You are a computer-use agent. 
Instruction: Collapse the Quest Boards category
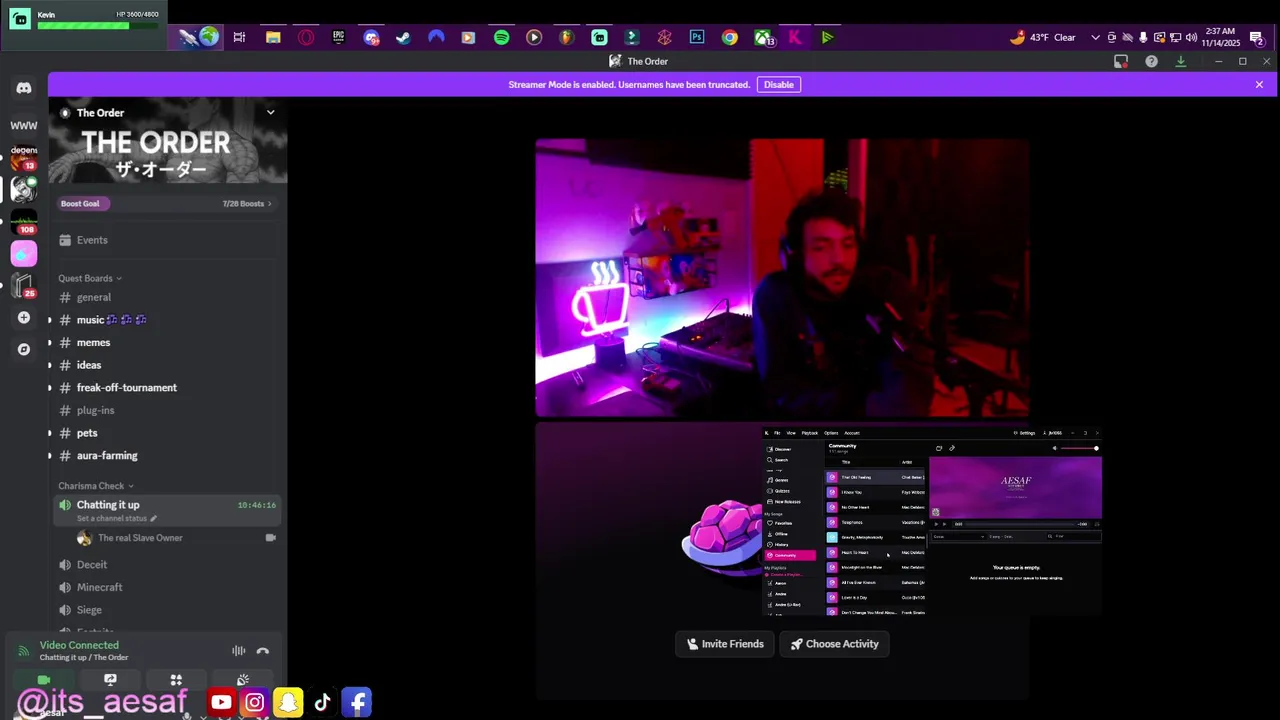89,278
